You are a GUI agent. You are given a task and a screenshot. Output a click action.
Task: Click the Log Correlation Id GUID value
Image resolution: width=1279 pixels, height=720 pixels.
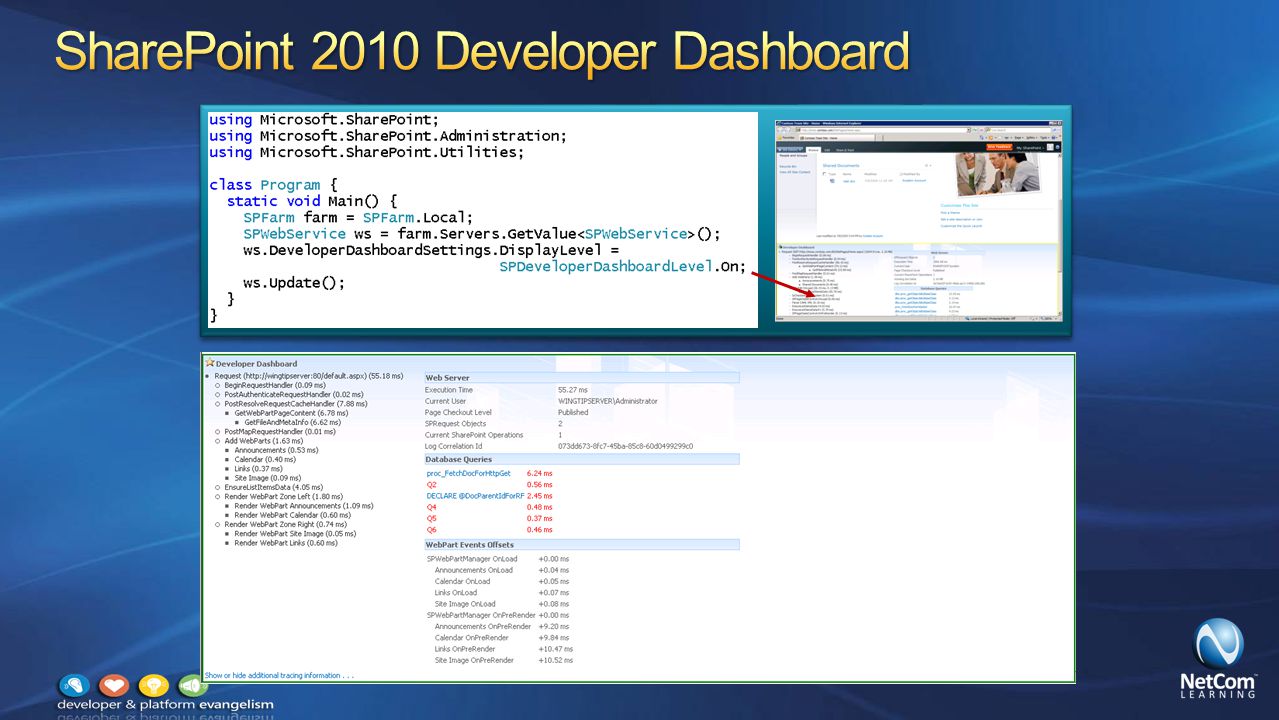click(x=625, y=446)
